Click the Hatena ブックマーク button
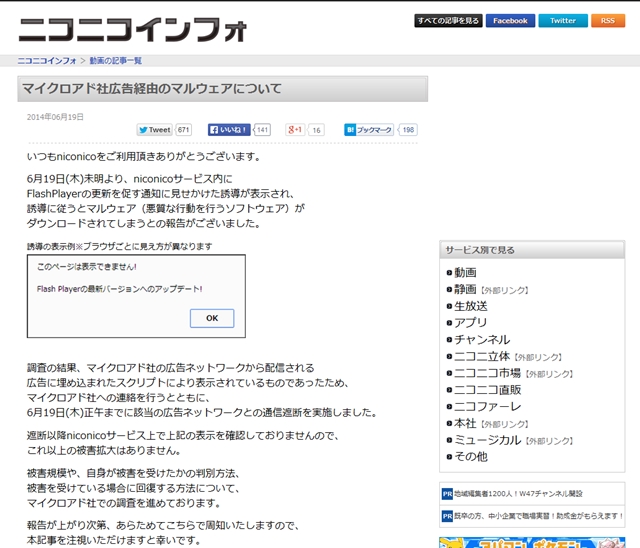Viewport: 640px width, 548px height. click(369, 130)
